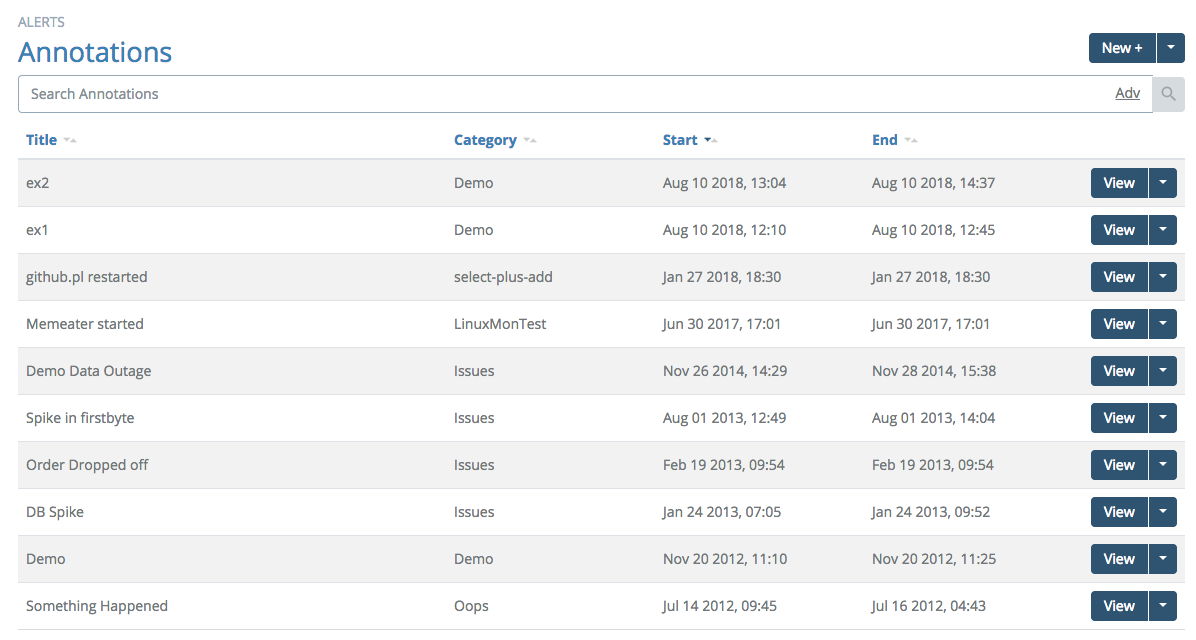Click End column sort arrows icon

[911, 140]
